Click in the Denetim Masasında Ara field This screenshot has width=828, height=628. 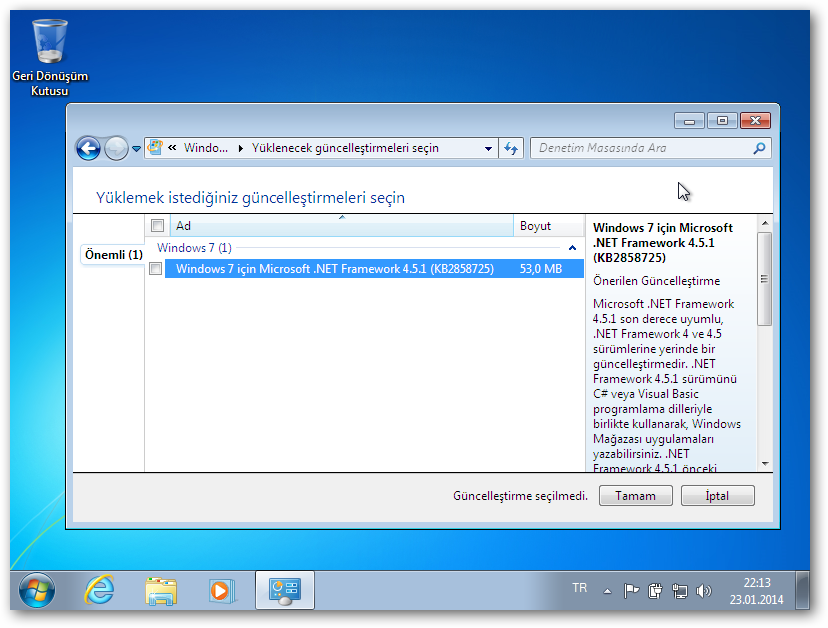(x=640, y=148)
